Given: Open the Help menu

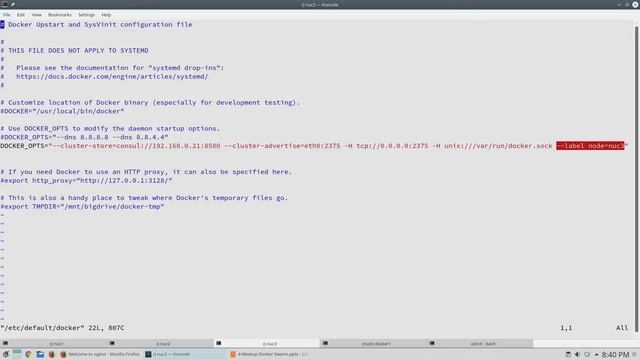Looking at the screenshot, I should point(106,15).
